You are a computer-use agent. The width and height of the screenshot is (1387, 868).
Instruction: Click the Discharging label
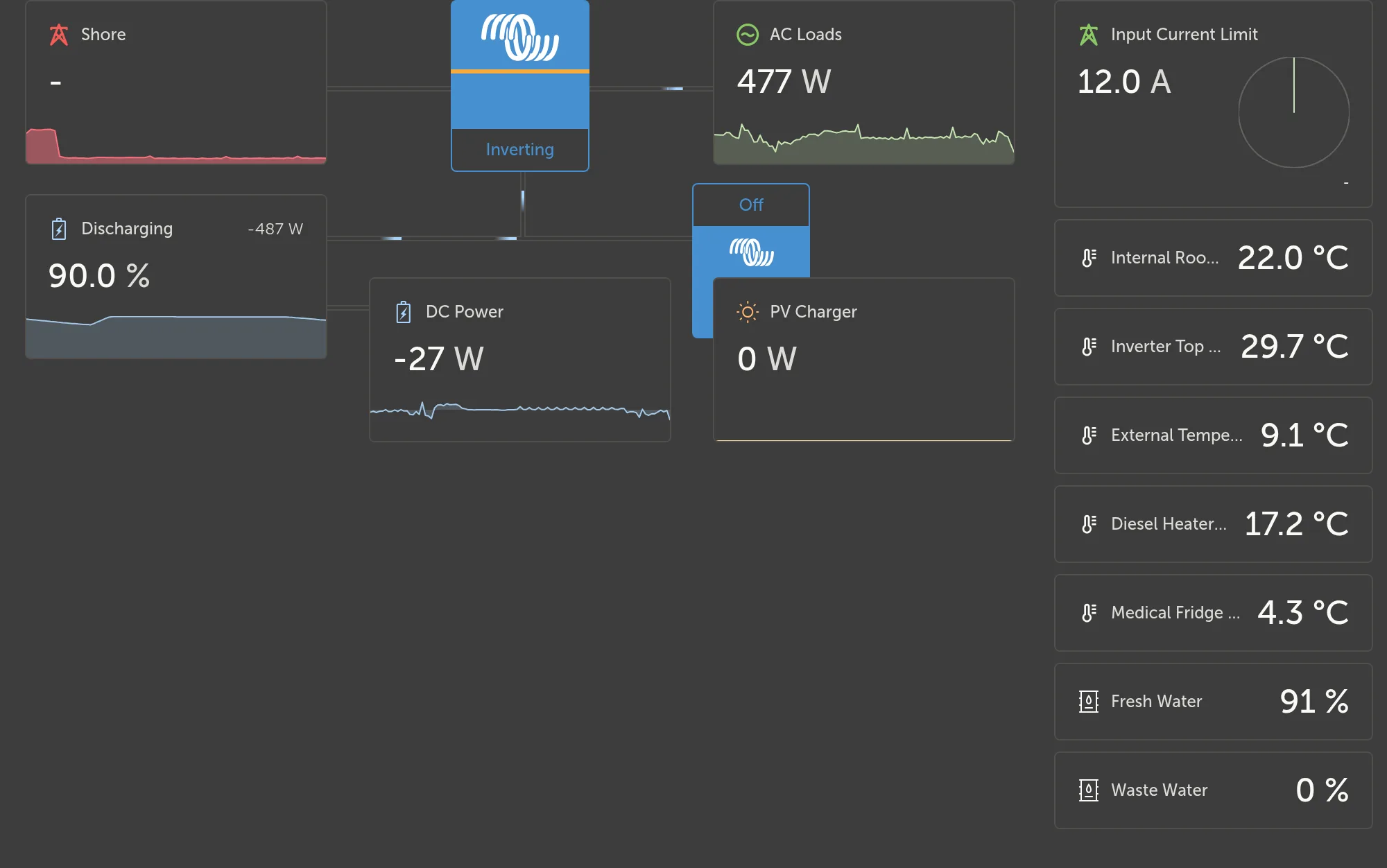point(127,229)
